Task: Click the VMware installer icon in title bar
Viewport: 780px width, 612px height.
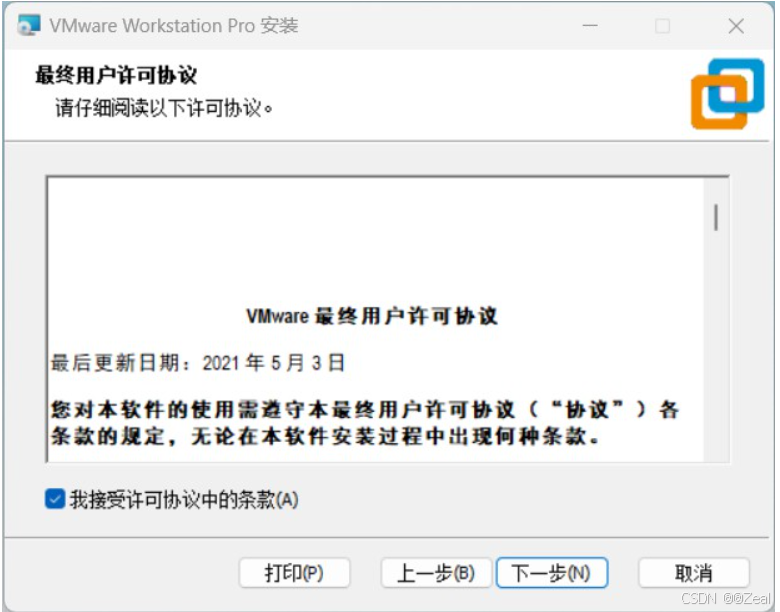Action: click(x=29, y=25)
